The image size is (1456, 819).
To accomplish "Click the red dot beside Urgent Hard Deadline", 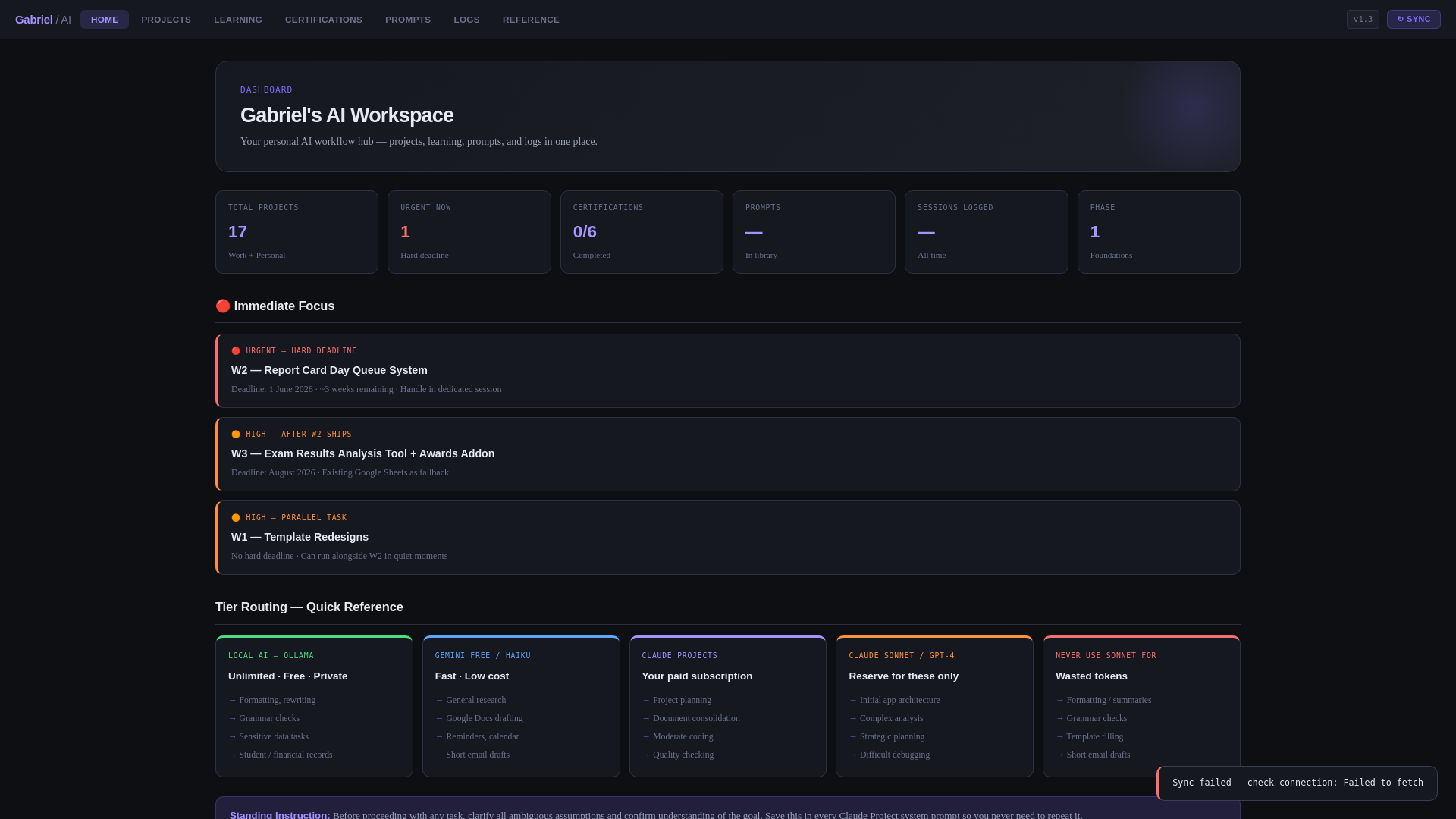I will pos(236,351).
